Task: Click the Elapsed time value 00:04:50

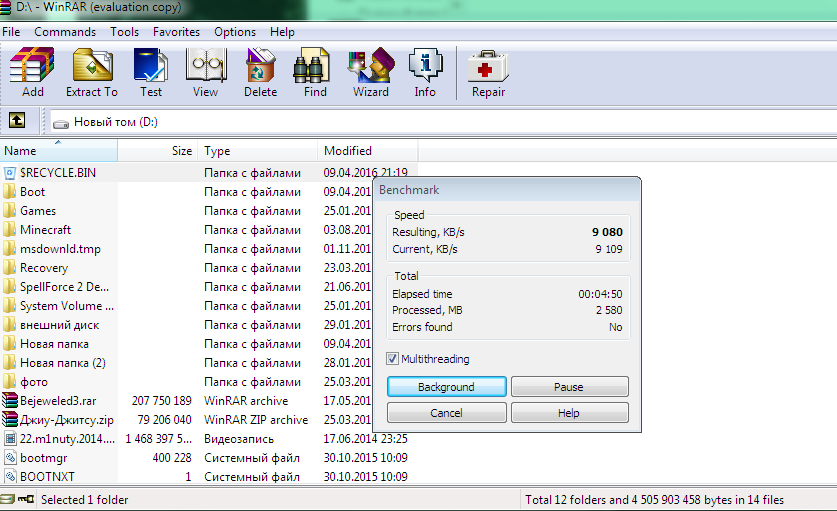Action: pos(600,294)
